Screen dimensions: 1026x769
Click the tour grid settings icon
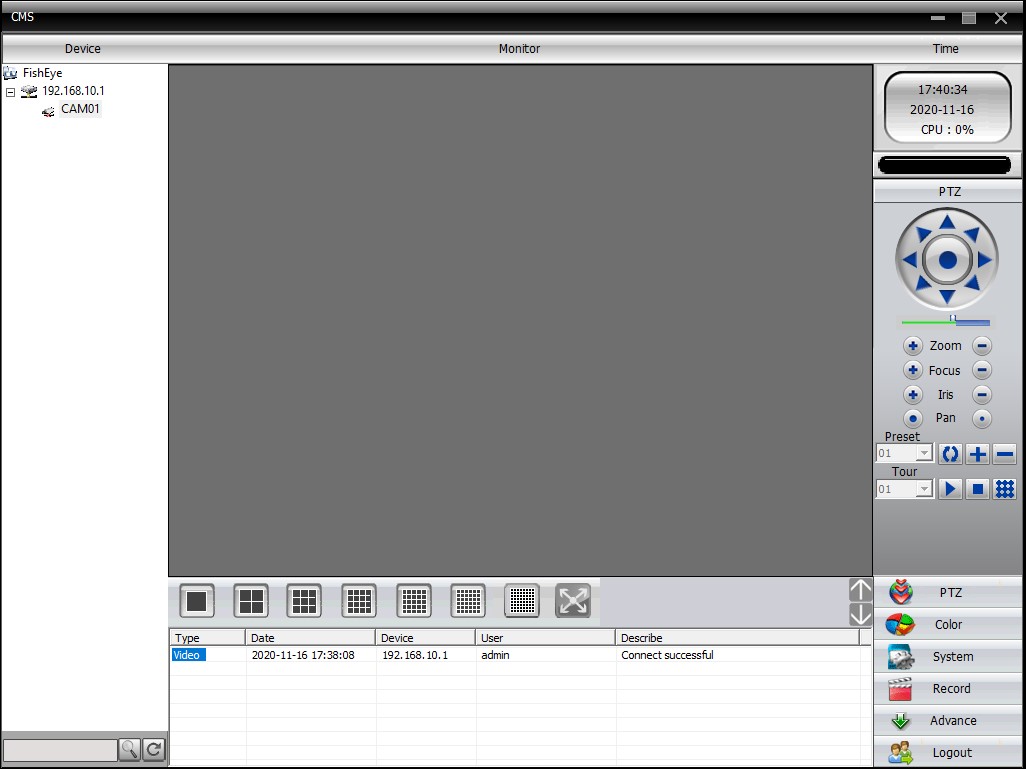1005,489
